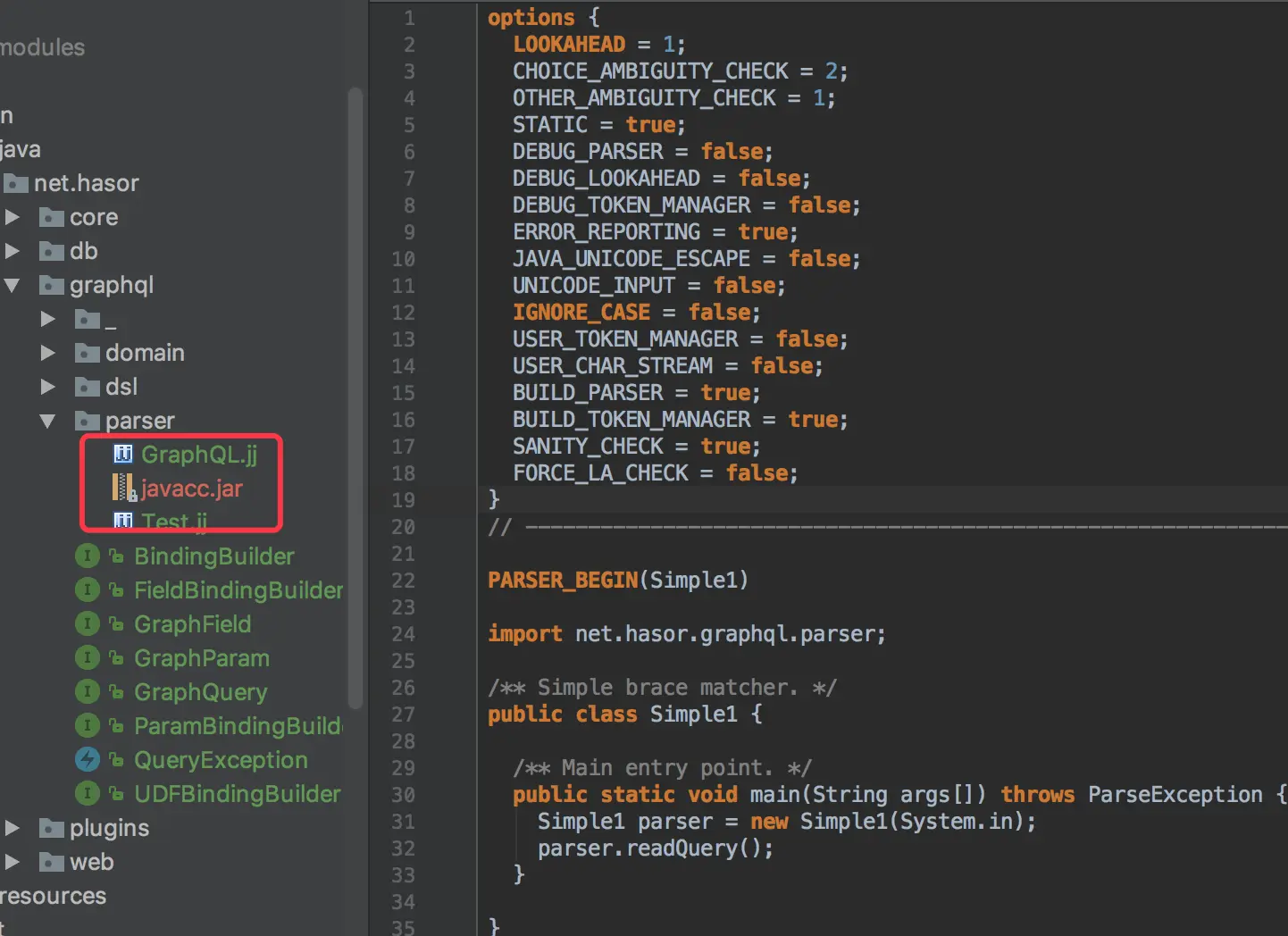Click the ParamBindingBuilder interface icon

[88, 726]
